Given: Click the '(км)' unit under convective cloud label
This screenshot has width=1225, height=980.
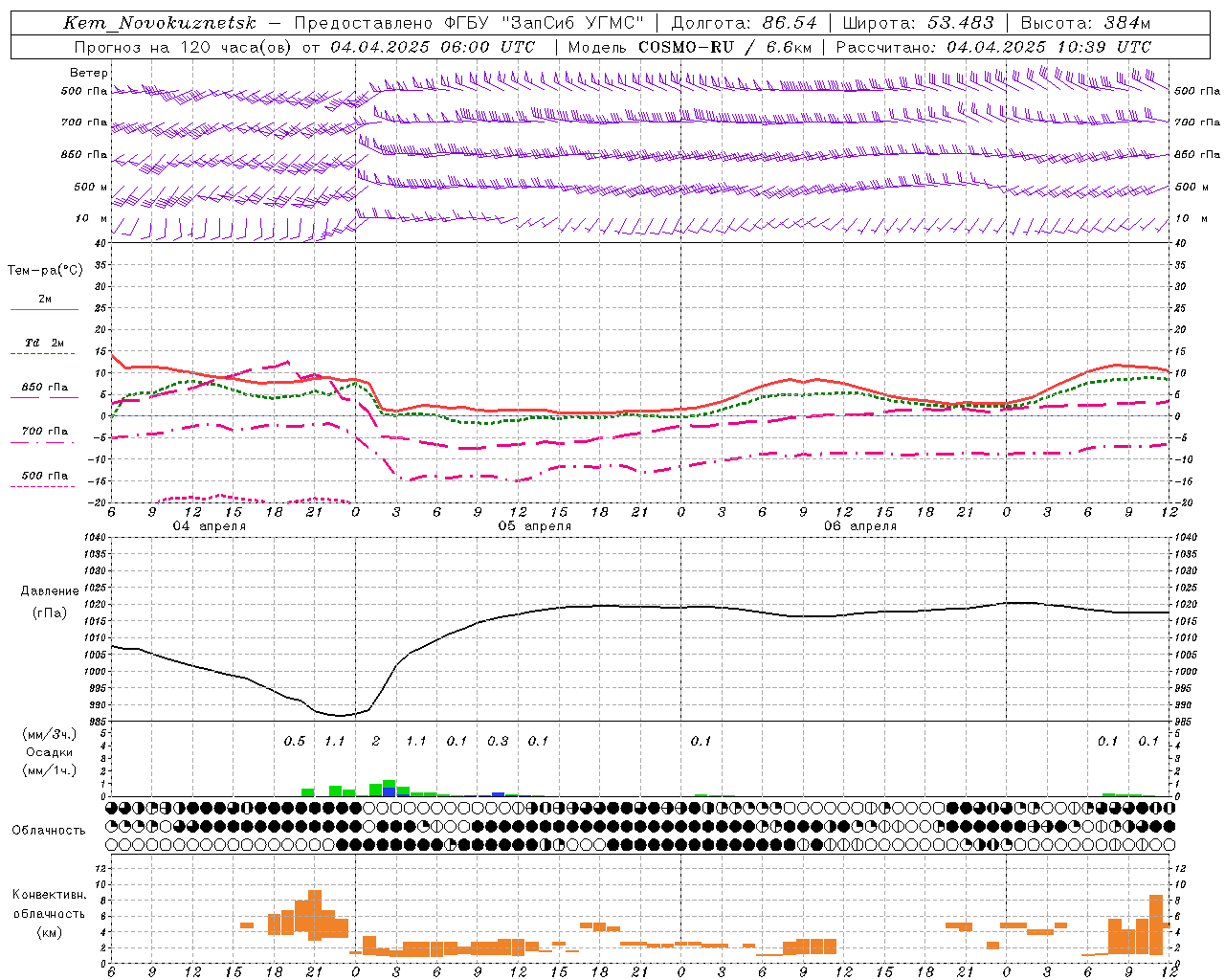Looking at the screenshot, I should (x=49, y=932).
